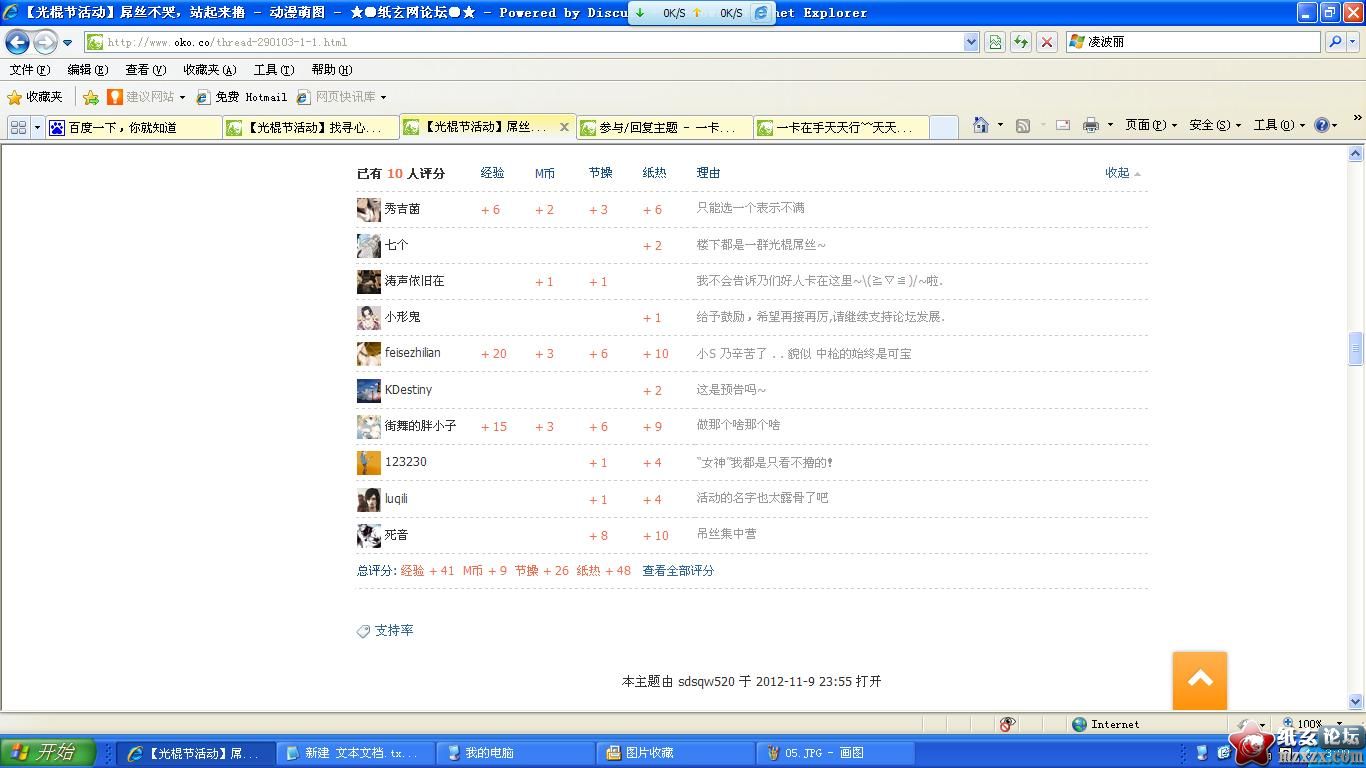Click the Stop loading X icon
The width and height of the screenshot is (1366, 768).
coord(1046,42)
